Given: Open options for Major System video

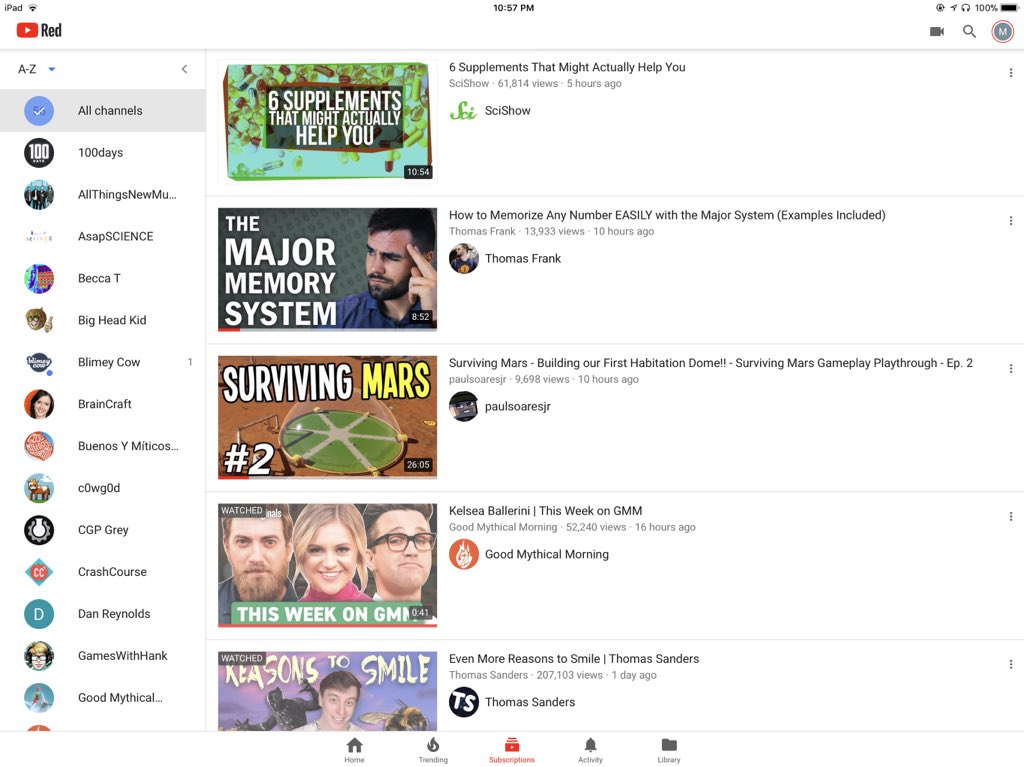Looking at the screenshot, I should pyautogui.click(x=1010, y=221).
